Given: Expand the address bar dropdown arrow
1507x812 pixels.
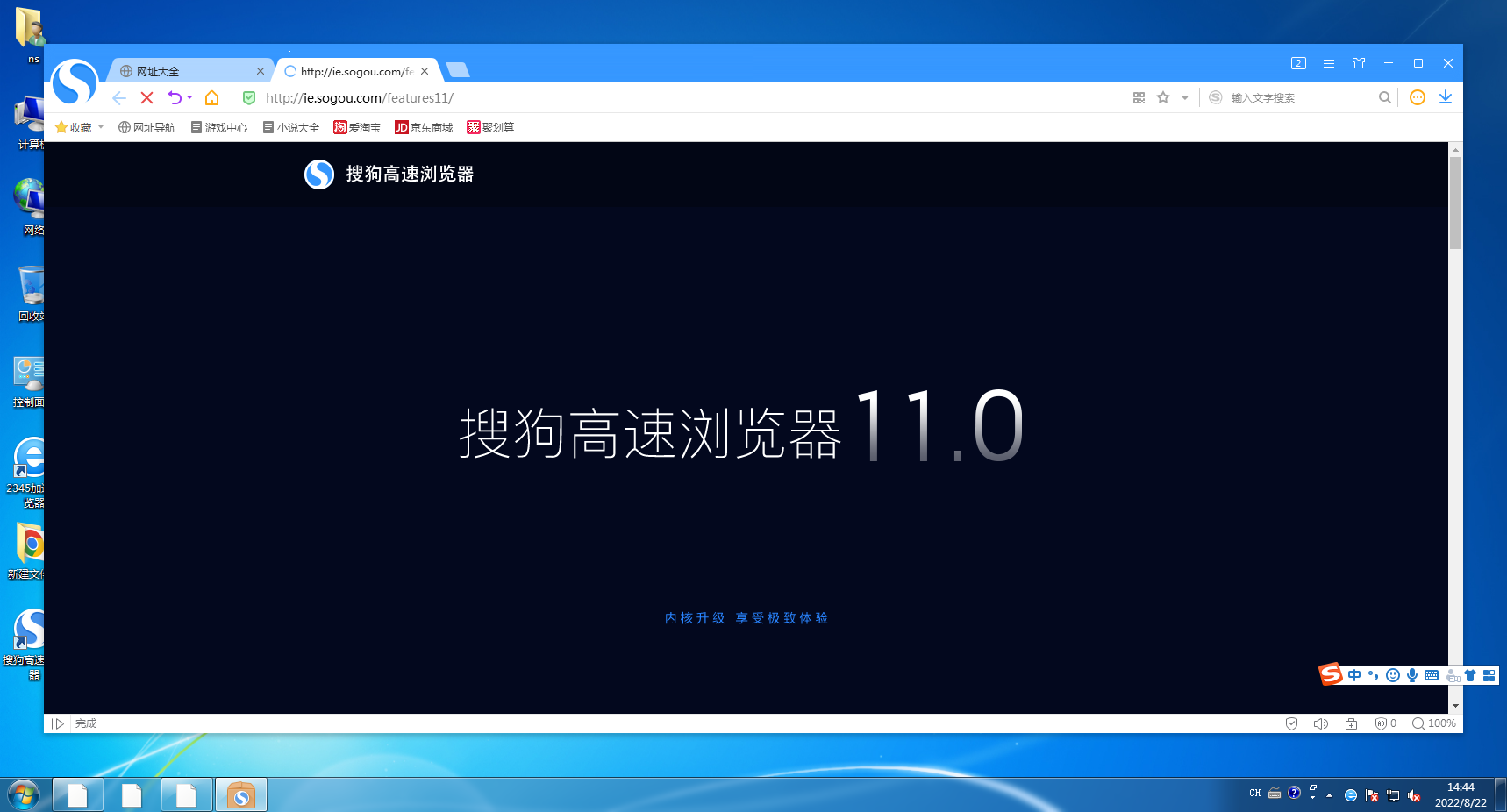Looking at the screenshot, I should pos(1185,98).
